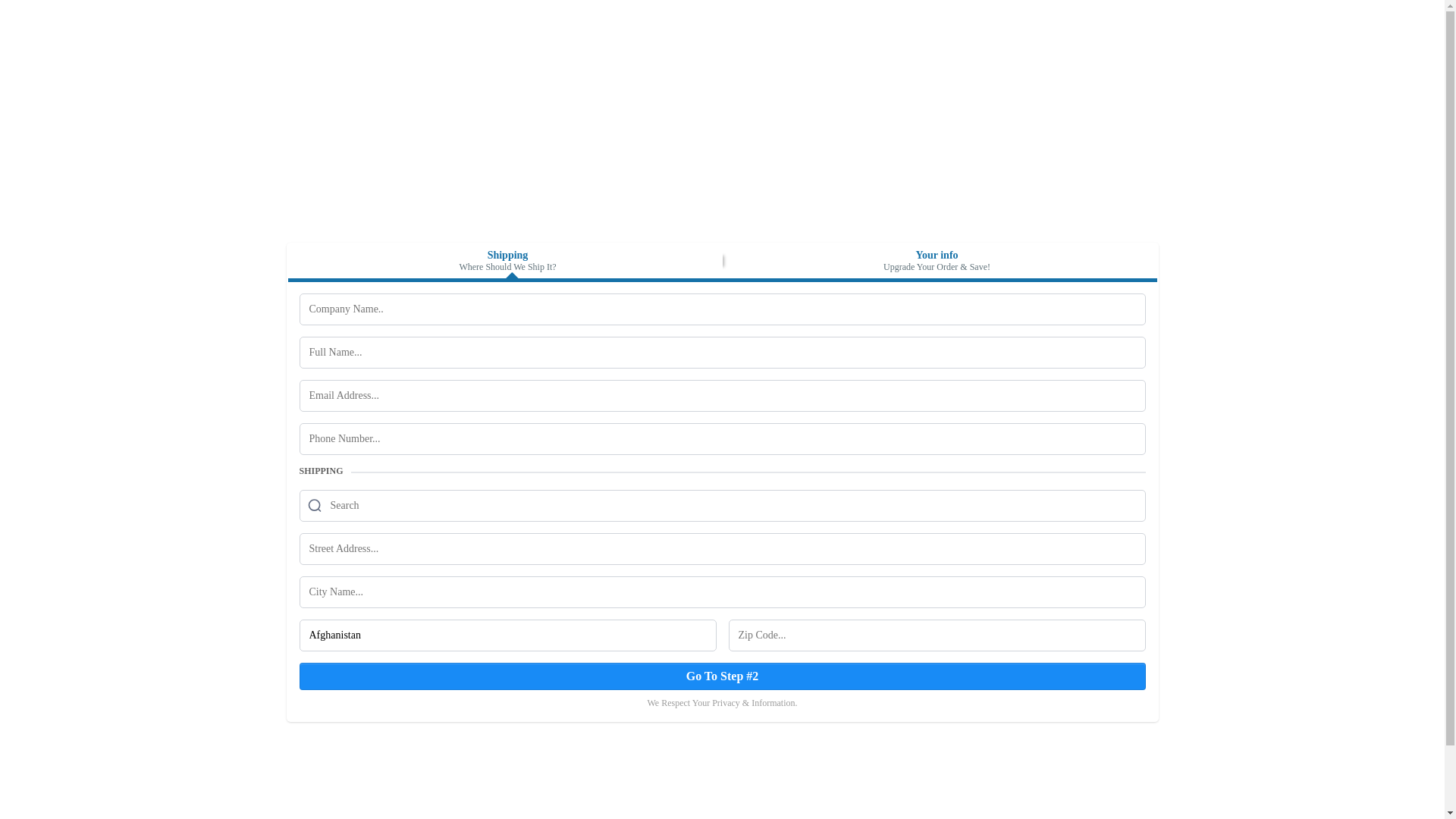
Task: Switch to the Your info tab
Action: (x=937, y=261)
